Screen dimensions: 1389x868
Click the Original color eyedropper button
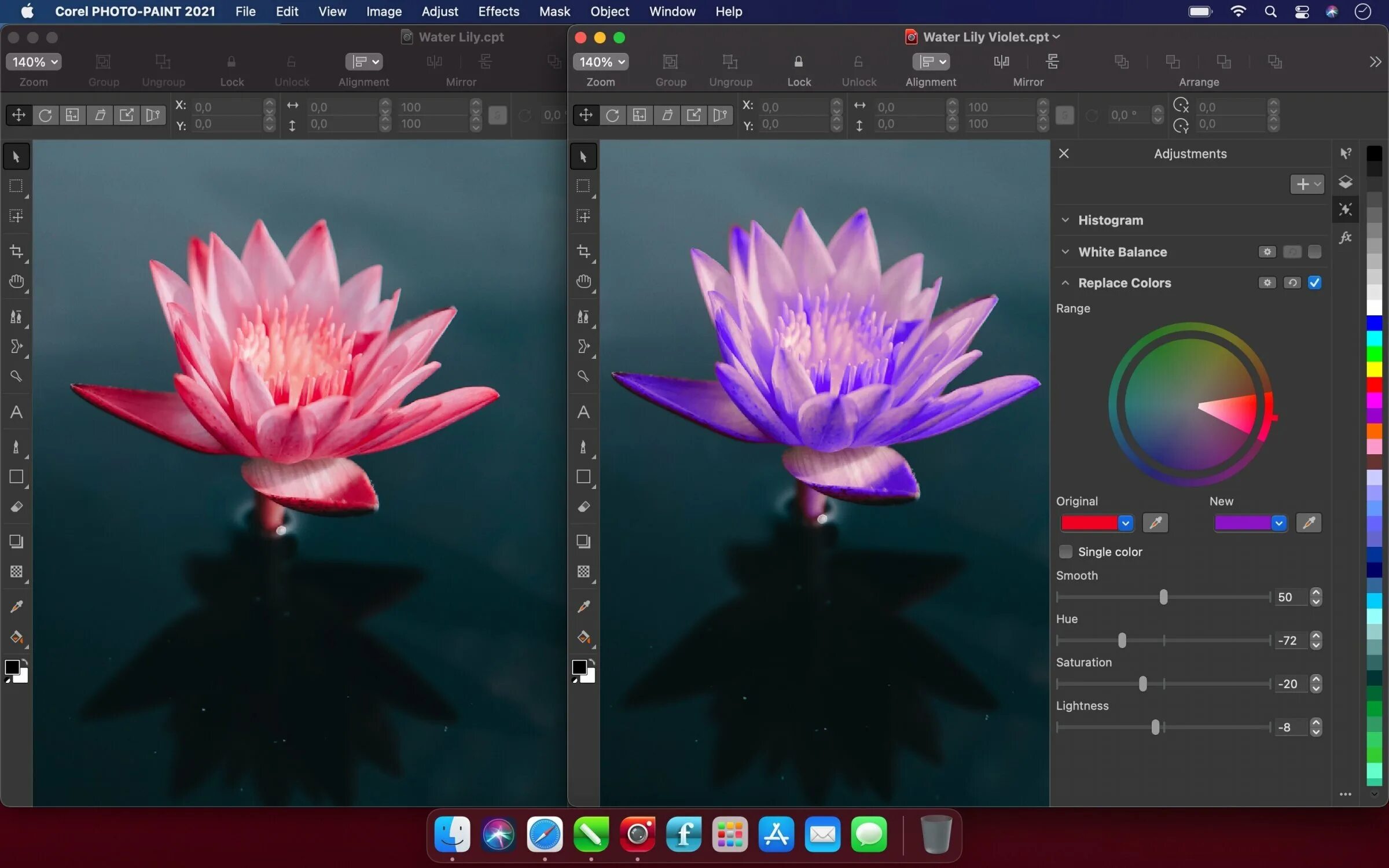pyautogui.click(x=1155, y=523)
